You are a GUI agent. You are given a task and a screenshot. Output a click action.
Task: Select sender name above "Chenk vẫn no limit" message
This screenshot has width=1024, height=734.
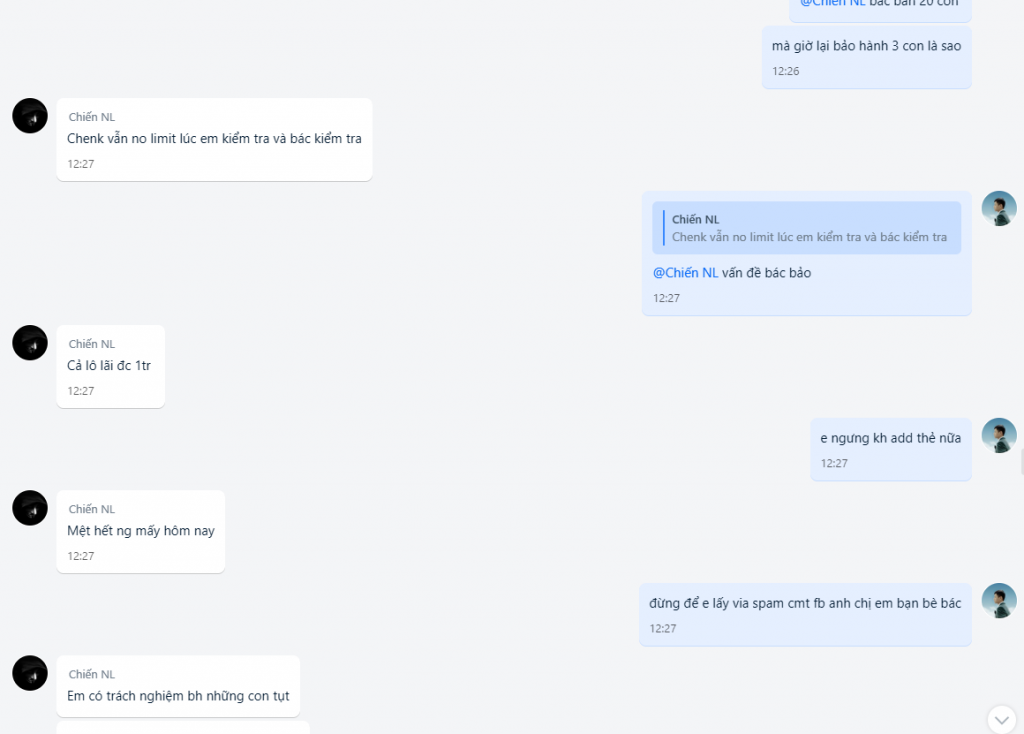(x=91, y=117)
